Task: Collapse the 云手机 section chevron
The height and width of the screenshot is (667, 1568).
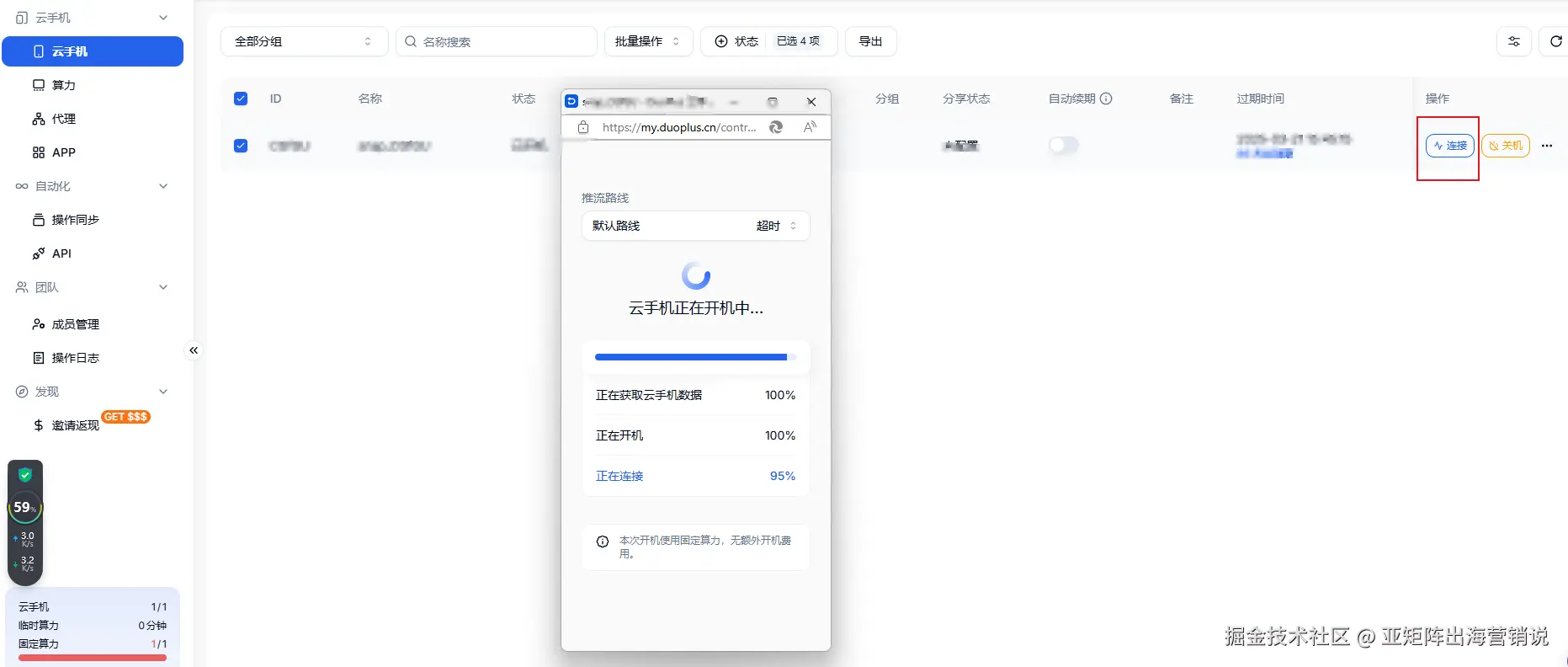Action: pos(163,18)
